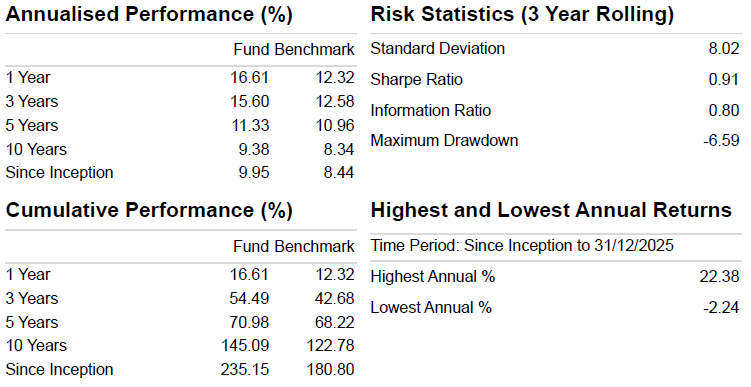Click cumulative 5 Years benchmark value 68.22
The image size is (751, 387).
tap(335, 322)
